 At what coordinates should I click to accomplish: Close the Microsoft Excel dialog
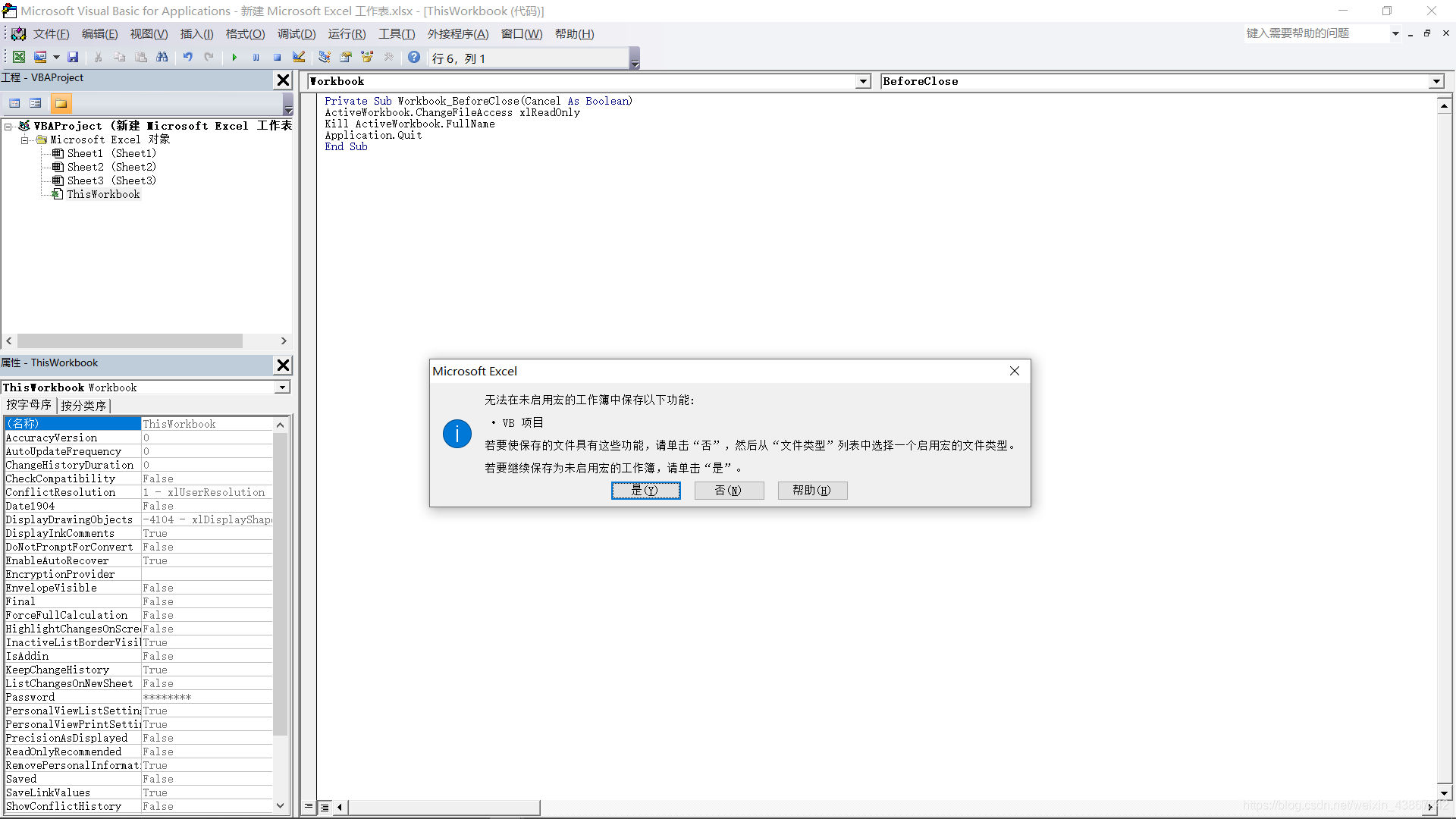click(1015, 371)
